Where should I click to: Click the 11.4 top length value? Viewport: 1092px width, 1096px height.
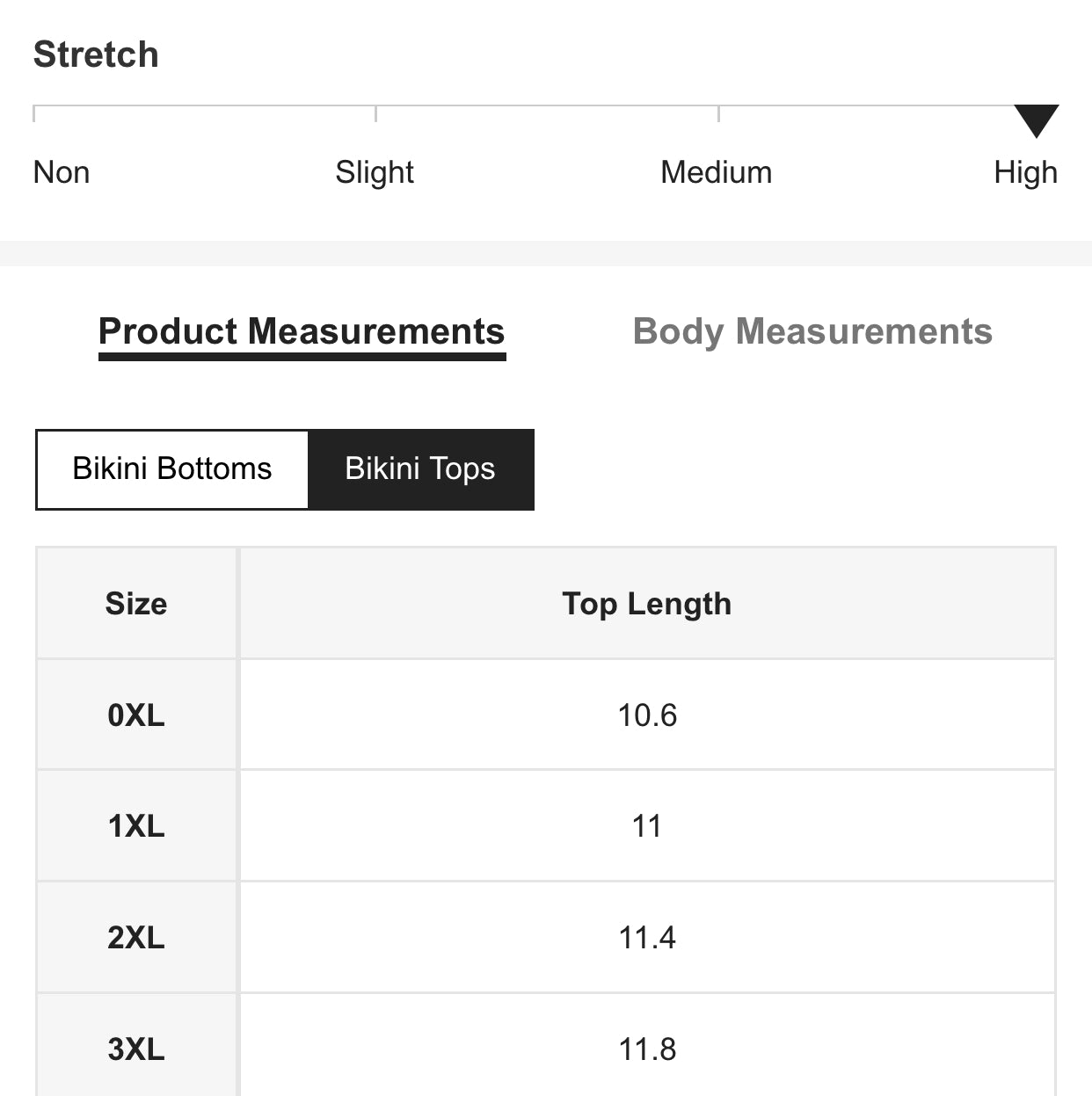pyautogui.click(x=647, y=938)
